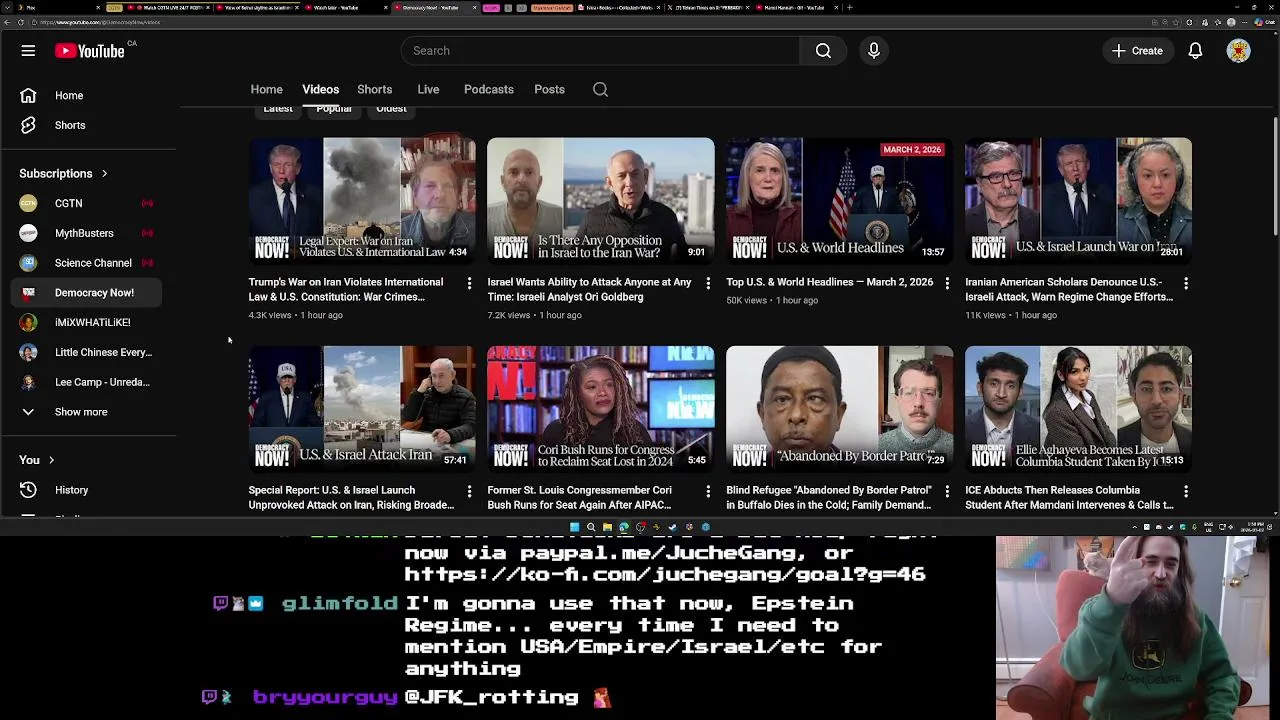The width and height of the screenshot is (1280, 720).
Task: Click the Home icon in sidebar
Action: point(28,96)
